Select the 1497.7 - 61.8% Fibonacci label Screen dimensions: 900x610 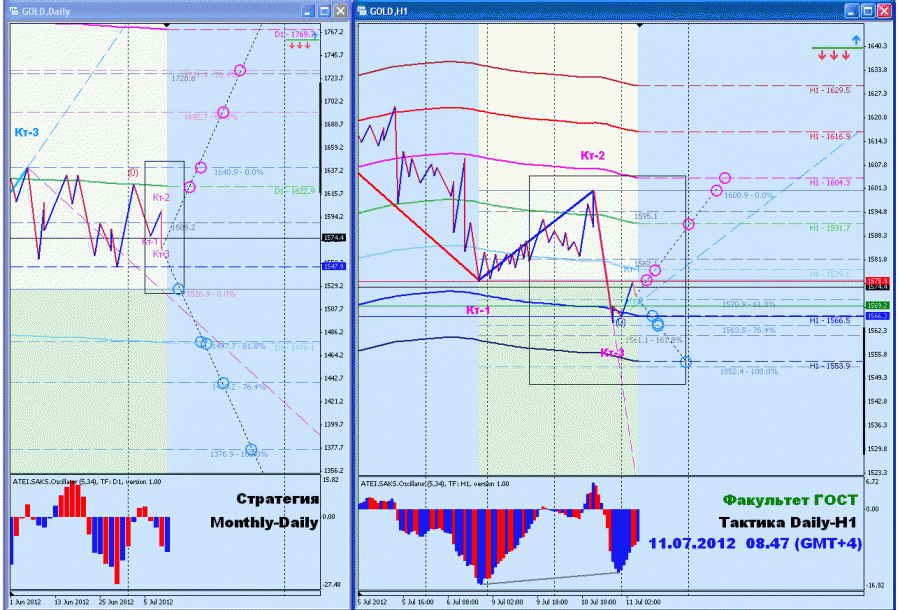[241, 347]
